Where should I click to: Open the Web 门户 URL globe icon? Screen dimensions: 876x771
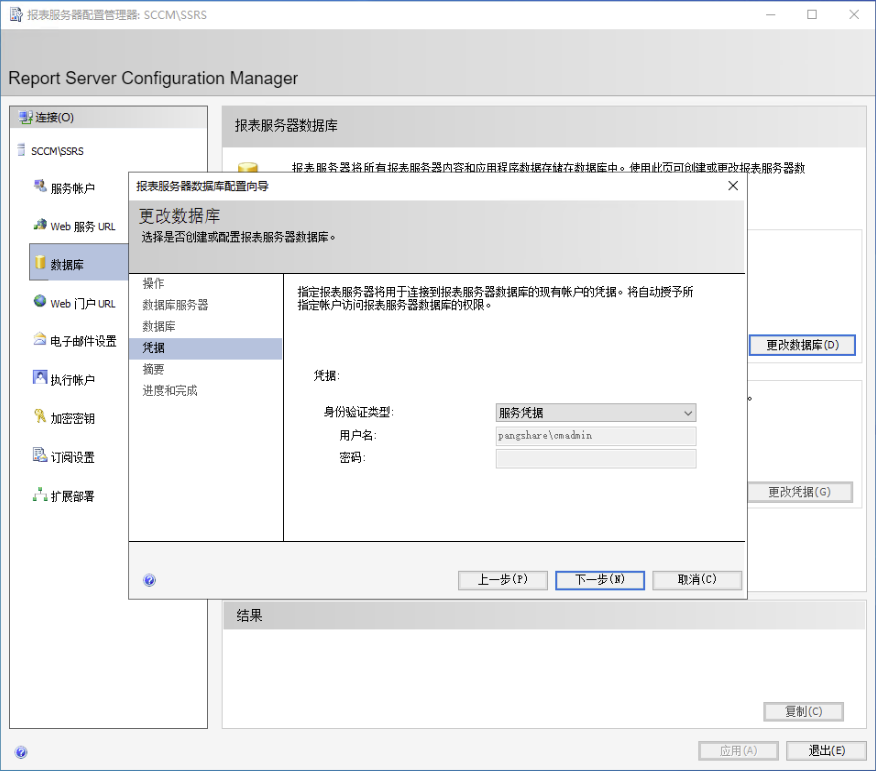(40, 301)
